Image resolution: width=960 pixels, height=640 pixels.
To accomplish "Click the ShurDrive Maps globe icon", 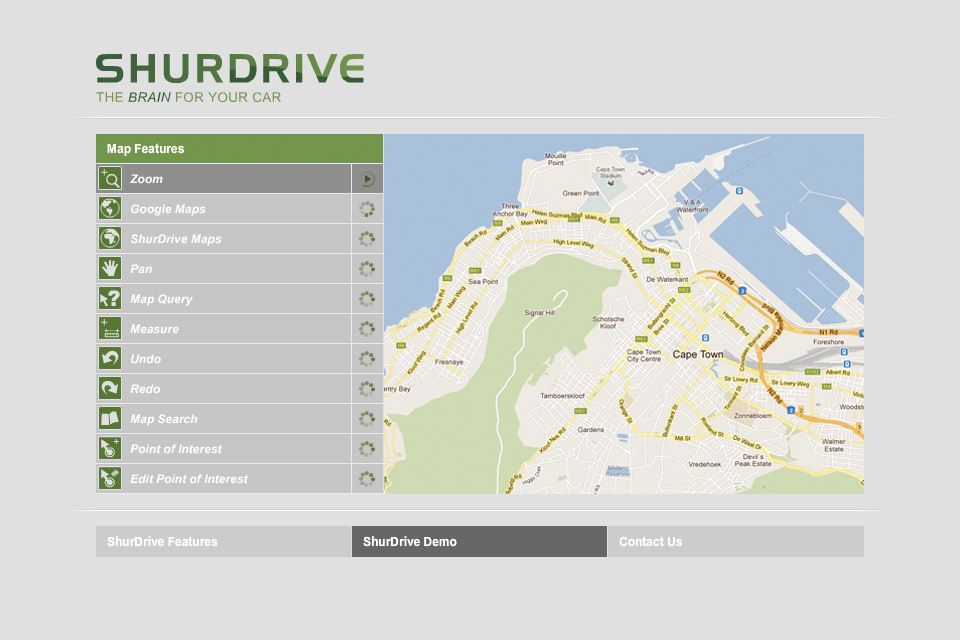I will 110,239.
